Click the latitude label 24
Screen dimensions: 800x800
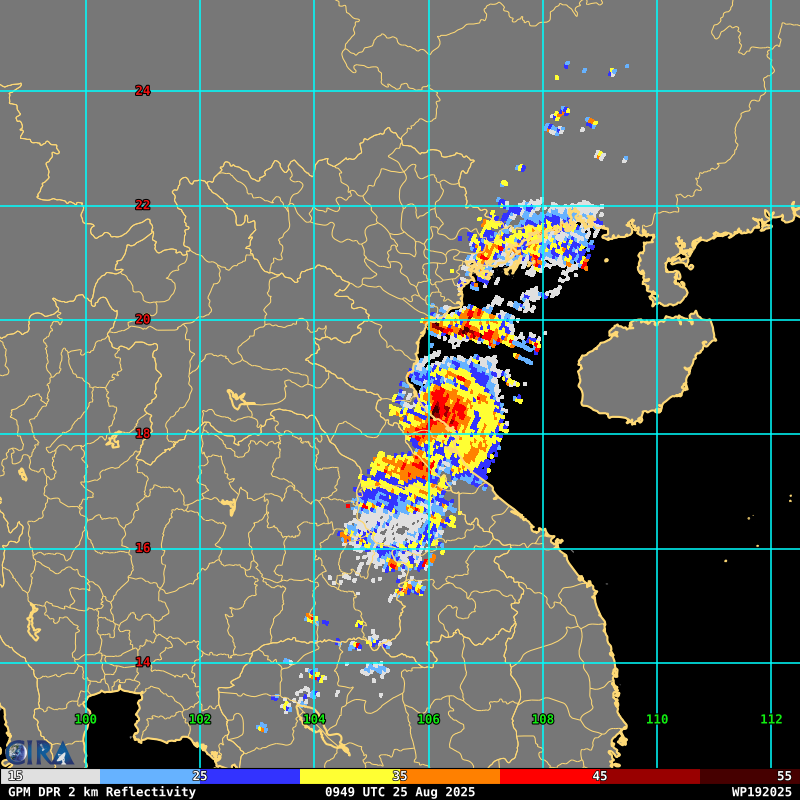(x=143, y=91)
